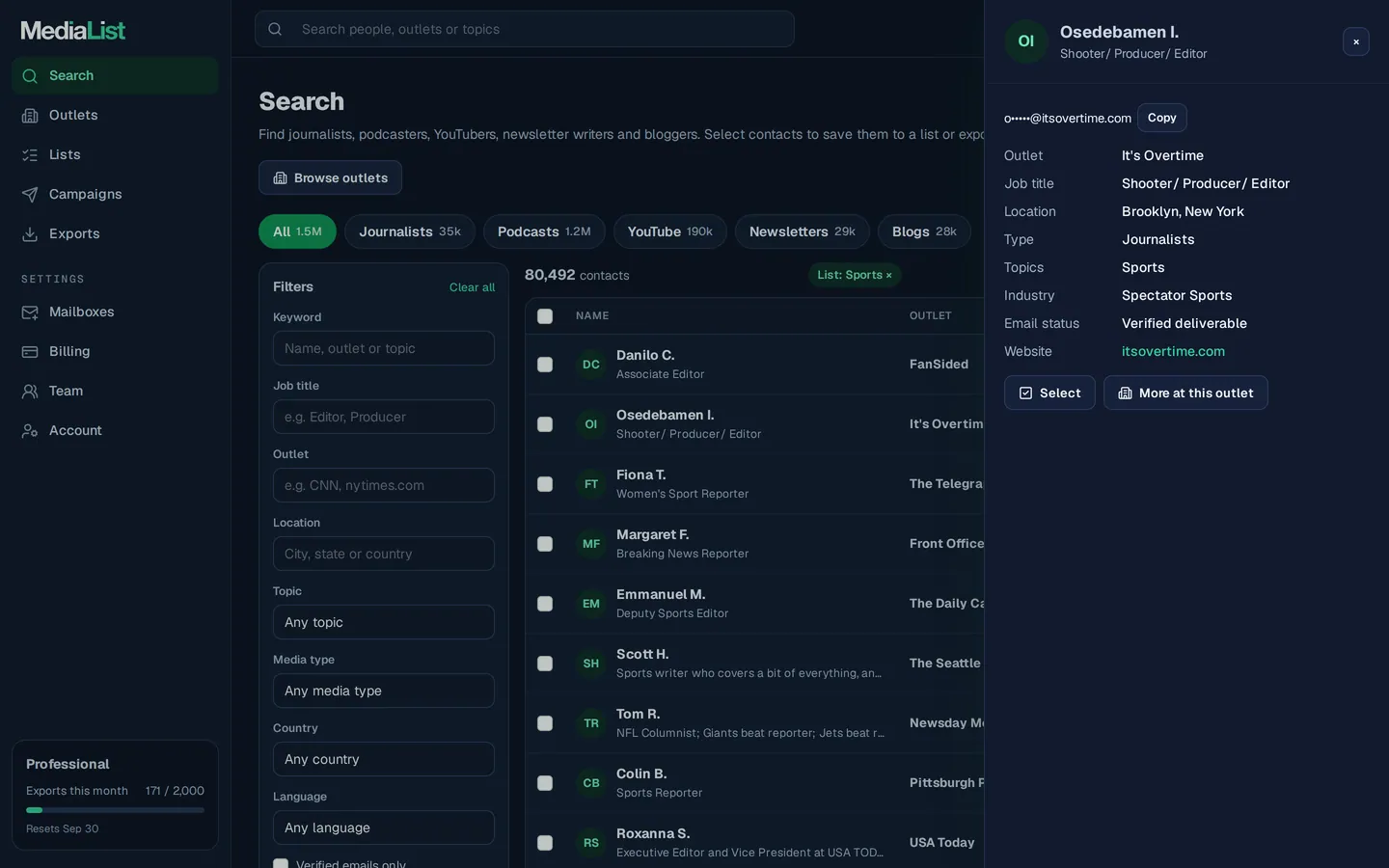Check the box for Margaret F.
Image resolution: width=1389 pixels, height=868 pixels.
click(x=545, y=544)
